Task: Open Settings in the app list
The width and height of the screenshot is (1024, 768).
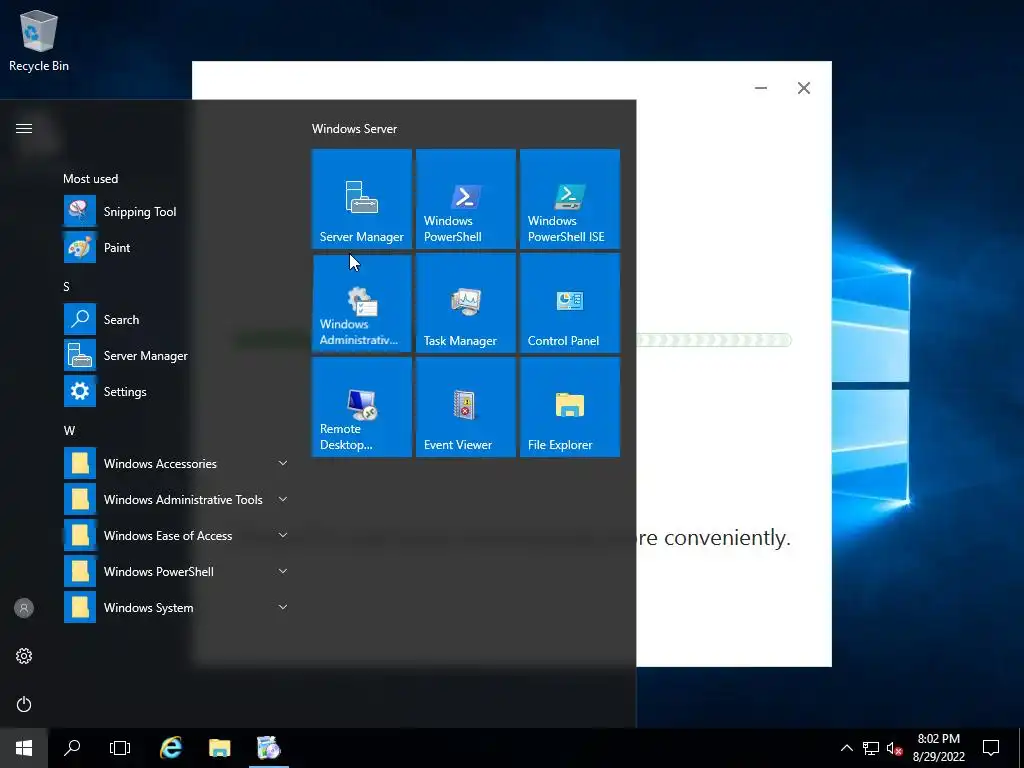Action: click(176, 391)
